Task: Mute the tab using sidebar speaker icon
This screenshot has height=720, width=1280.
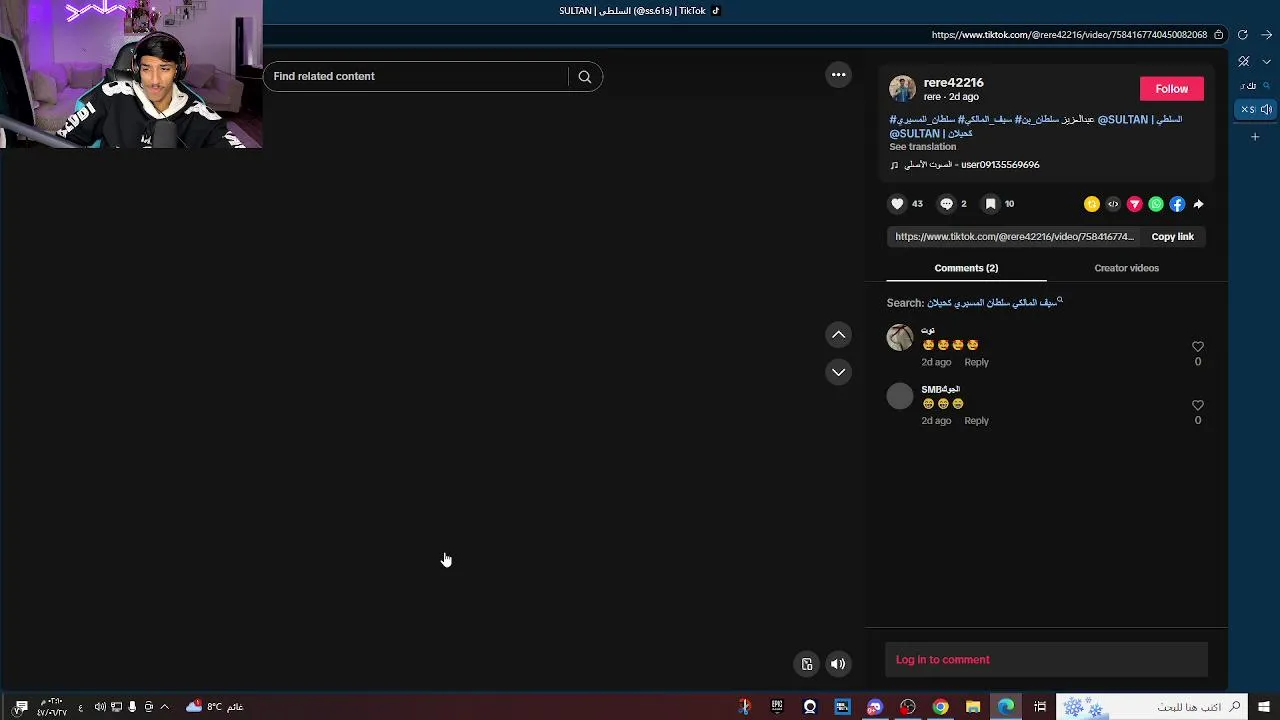Action: pos(1266,110)
